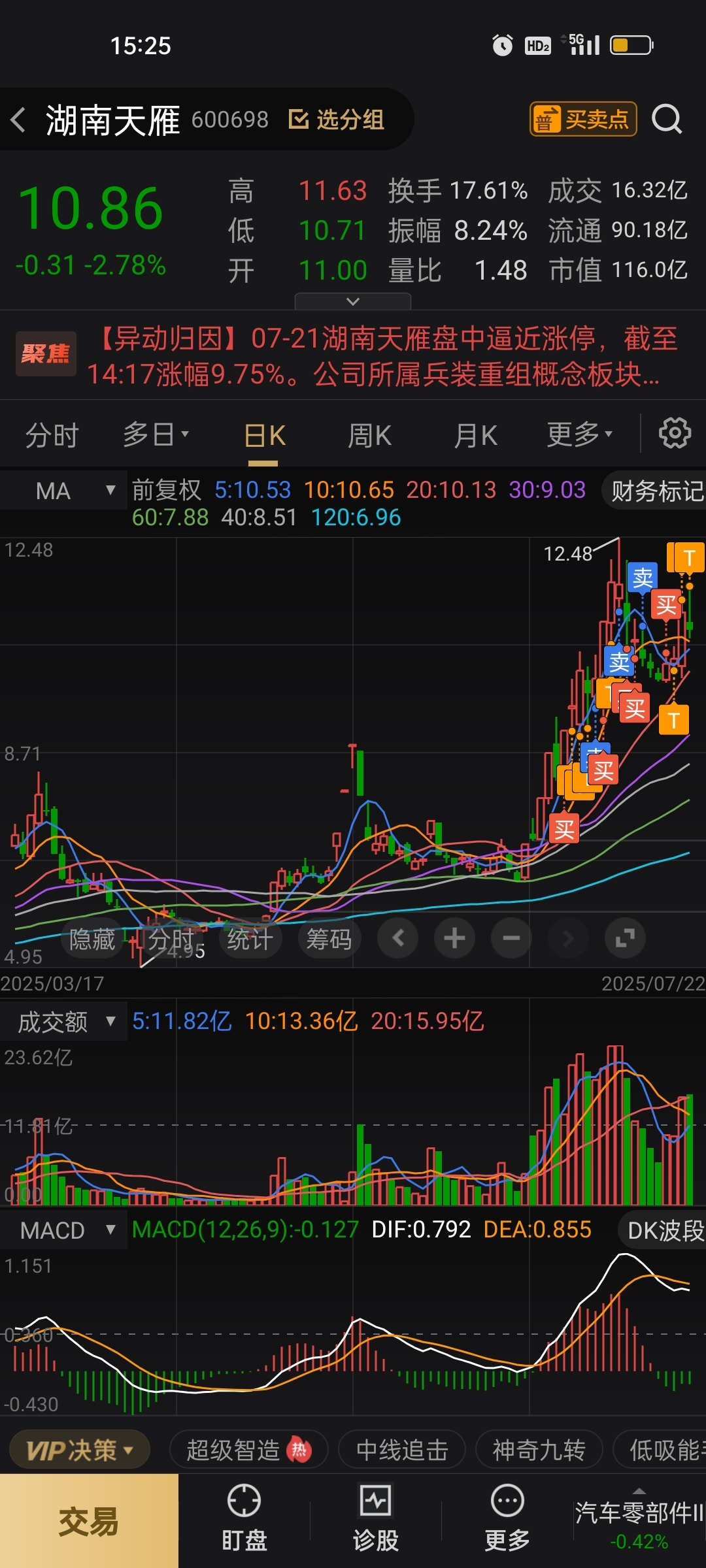Tap the 分时 overlay button on chart
This screenshot has height=1568, width=706.
coord(171,939)
